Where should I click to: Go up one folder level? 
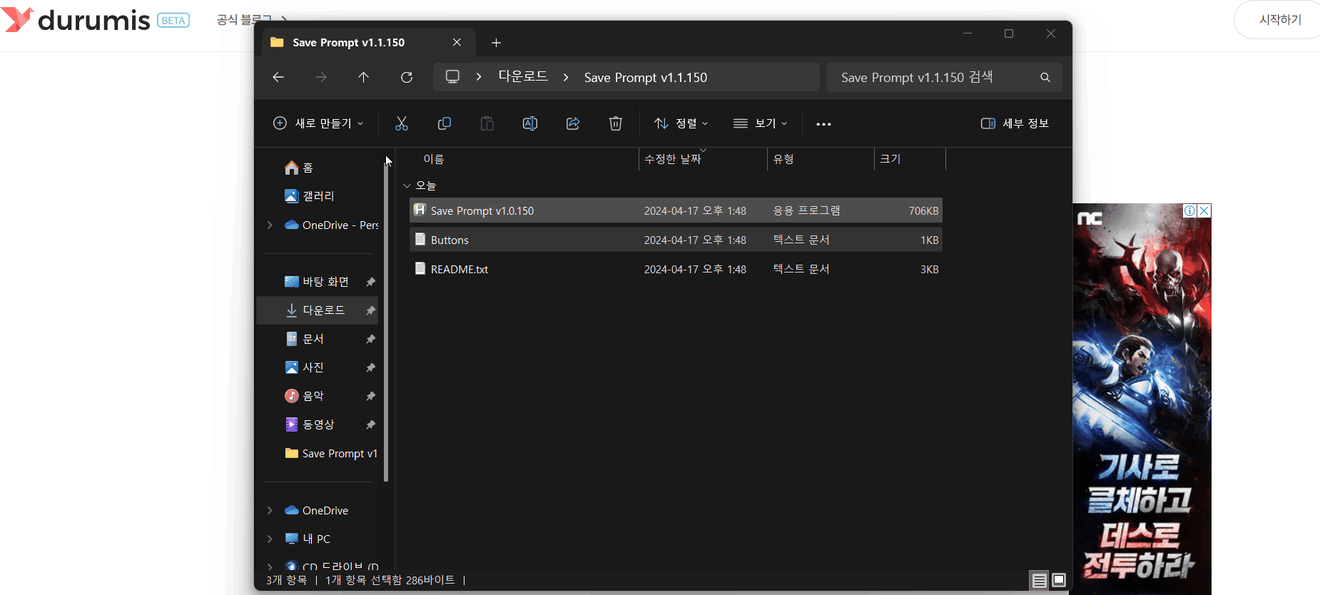(363, 77)
